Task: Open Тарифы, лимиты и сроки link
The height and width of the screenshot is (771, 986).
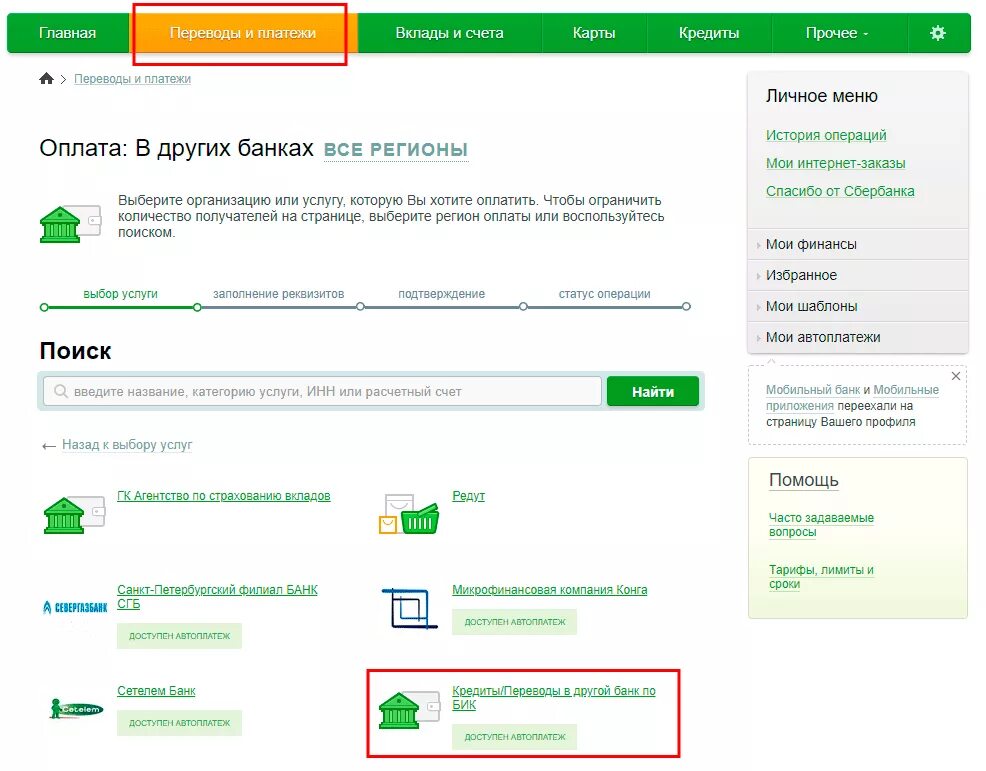Action: tap(821, 577)
